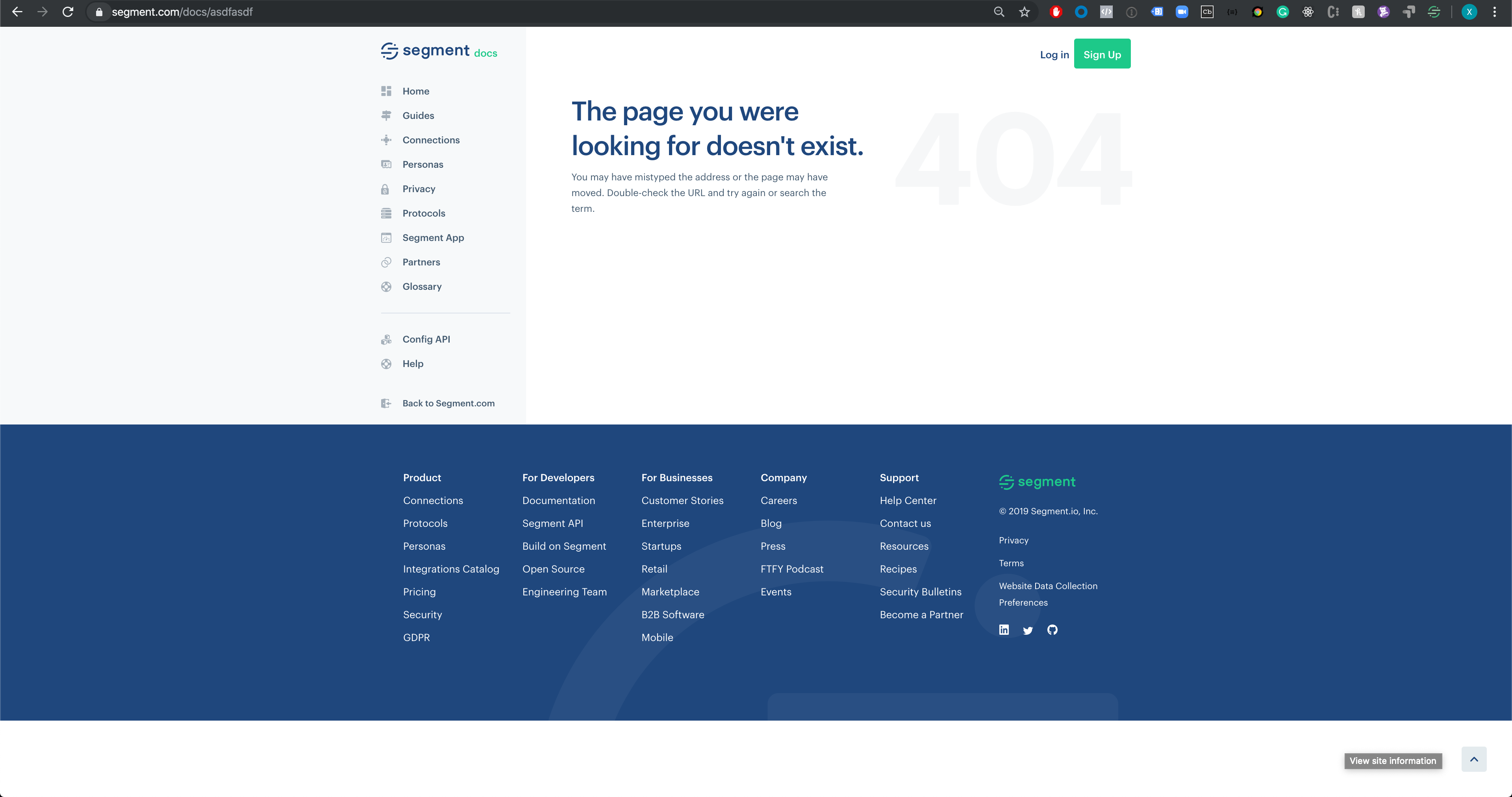This screenshot has height=797, width=1512.
Task: Open Personas in the docs sidebar
Action: pyautogui.click(x=422, y=164)
